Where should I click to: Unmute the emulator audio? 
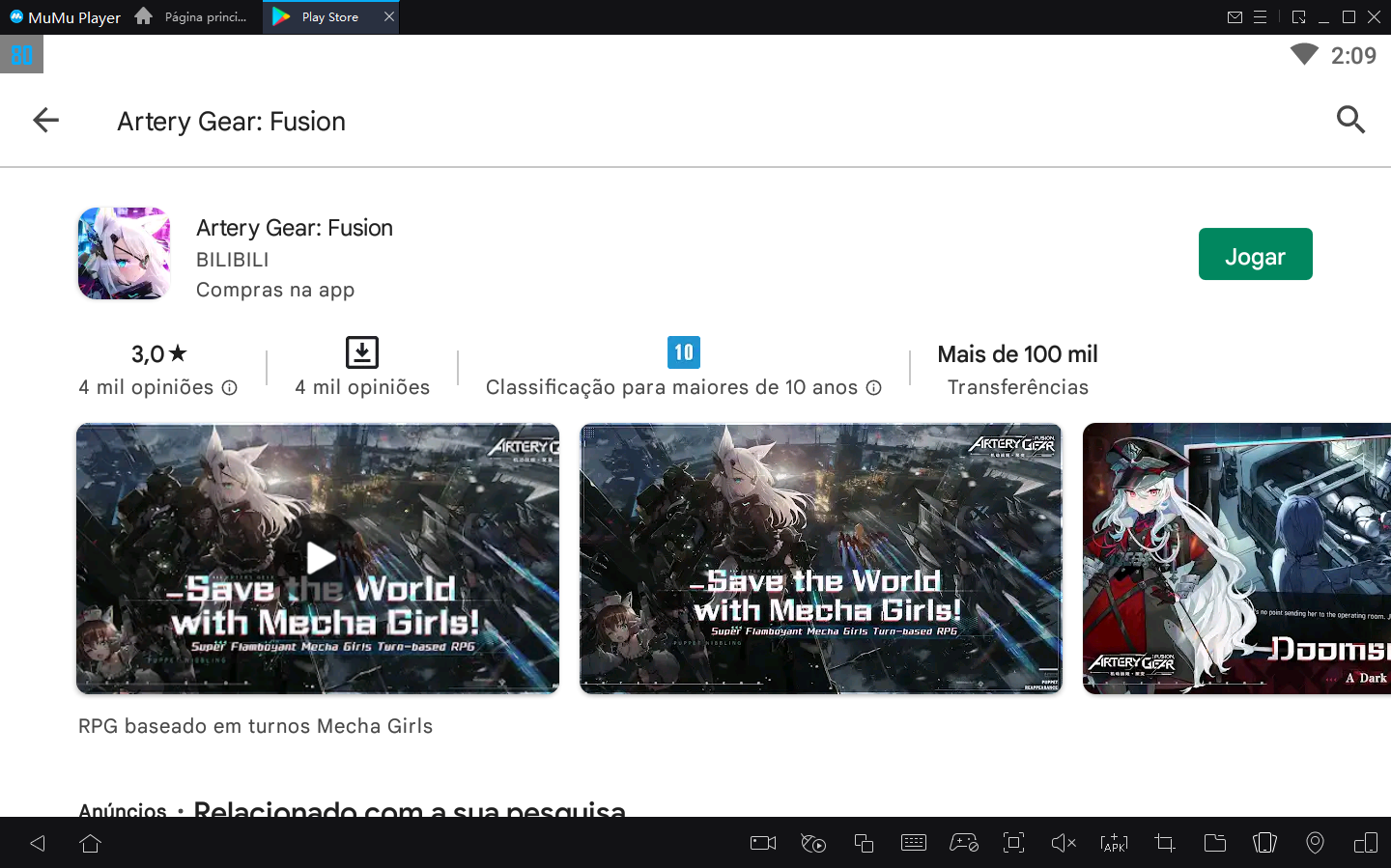(1064, 843)
